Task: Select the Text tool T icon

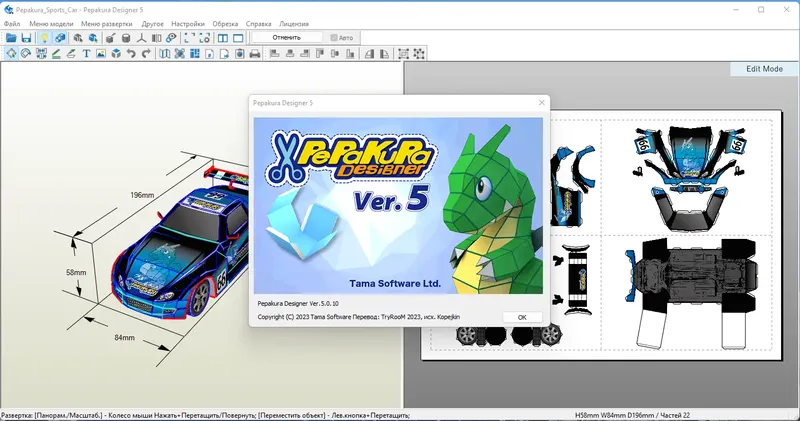Action: pos(86,54)
